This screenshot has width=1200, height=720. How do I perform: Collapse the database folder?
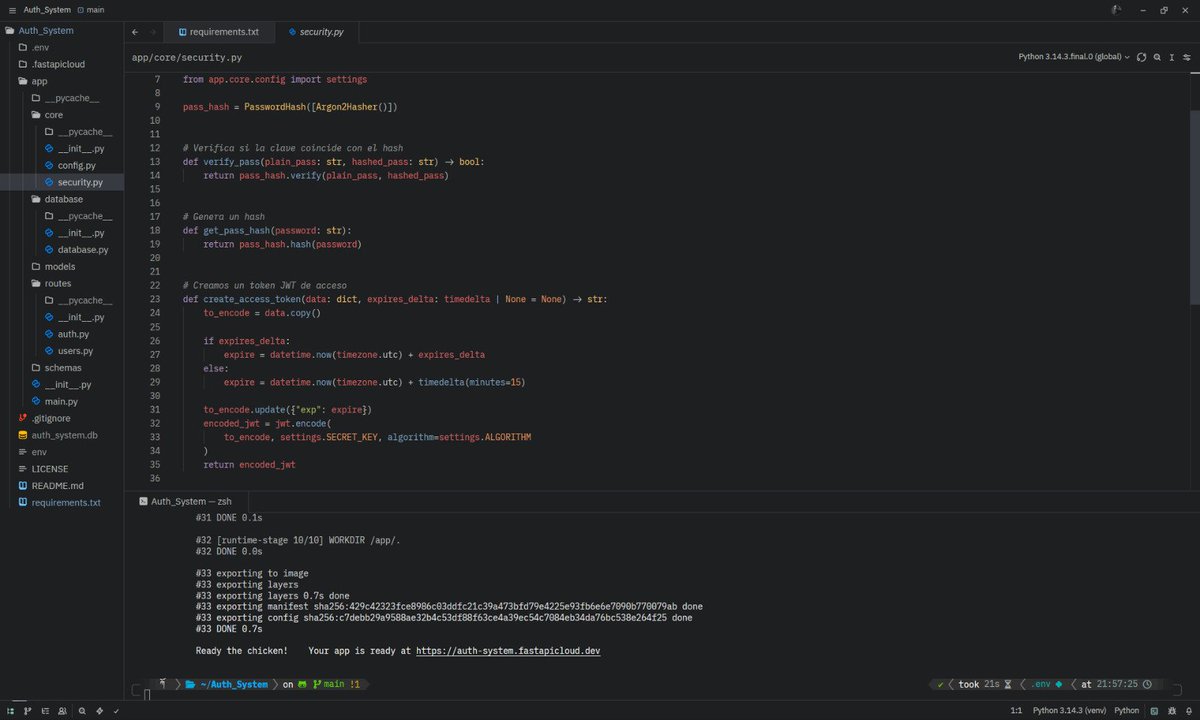[62, 199]
